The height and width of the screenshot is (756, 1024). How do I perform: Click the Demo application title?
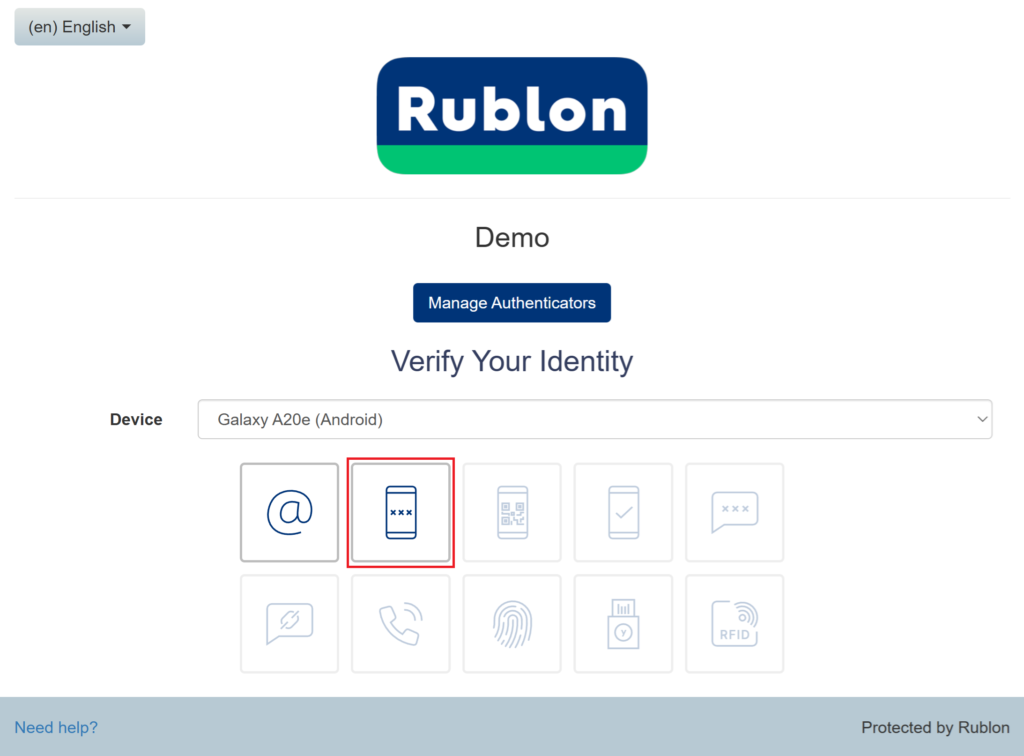click(x=511, y=238)
